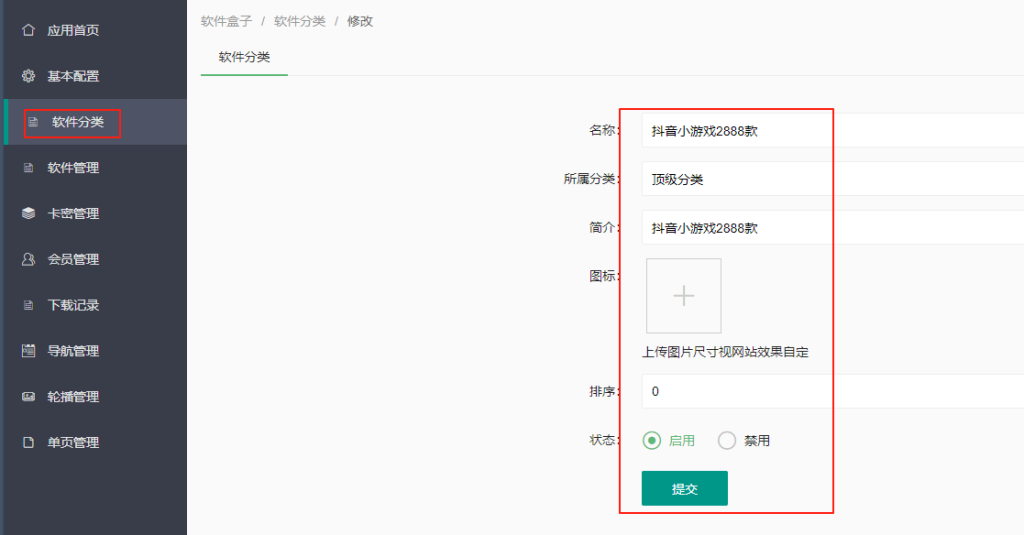Click the document icon beside 软件分类
1024x535 pixels.
click(33, 122)
